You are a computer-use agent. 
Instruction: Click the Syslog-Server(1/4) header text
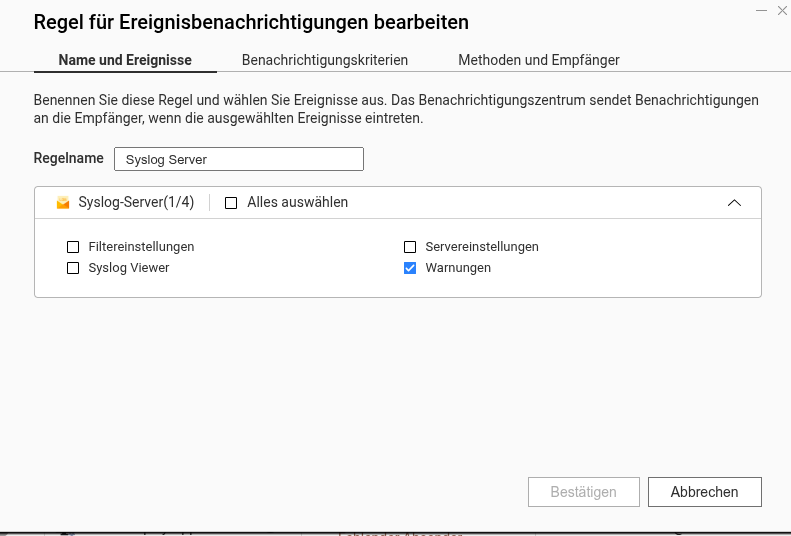136,202
